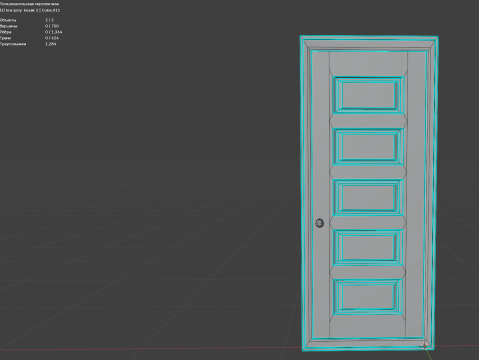Click the 'Вершины' 0/750 statistics row
The height and width of the screenshot is (360, 480).
point(30,26)
